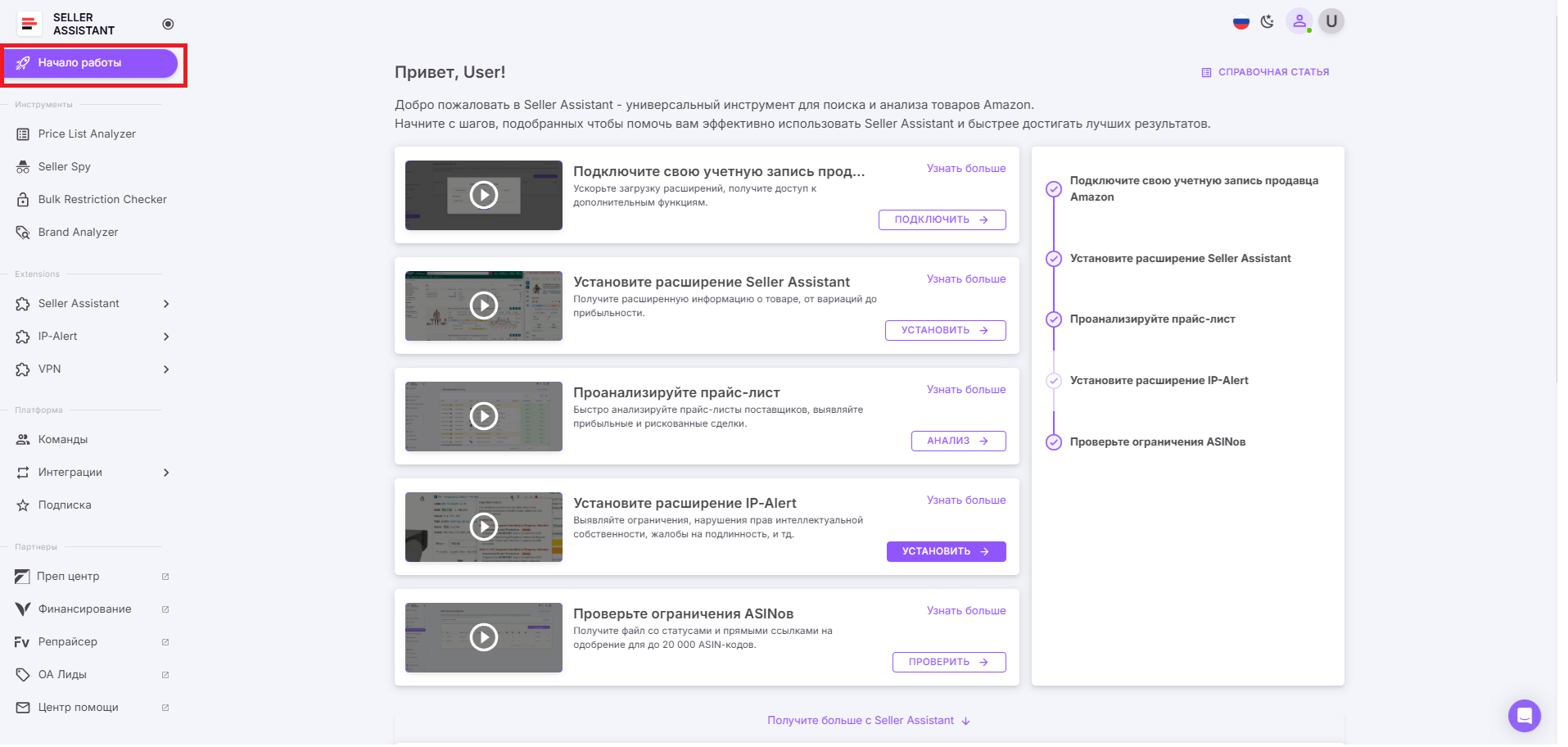The width and height of the screenshot is (1568, 747).
Task: Expand the IP-Alert submenu chevron
Action: (x=166, y=337)
